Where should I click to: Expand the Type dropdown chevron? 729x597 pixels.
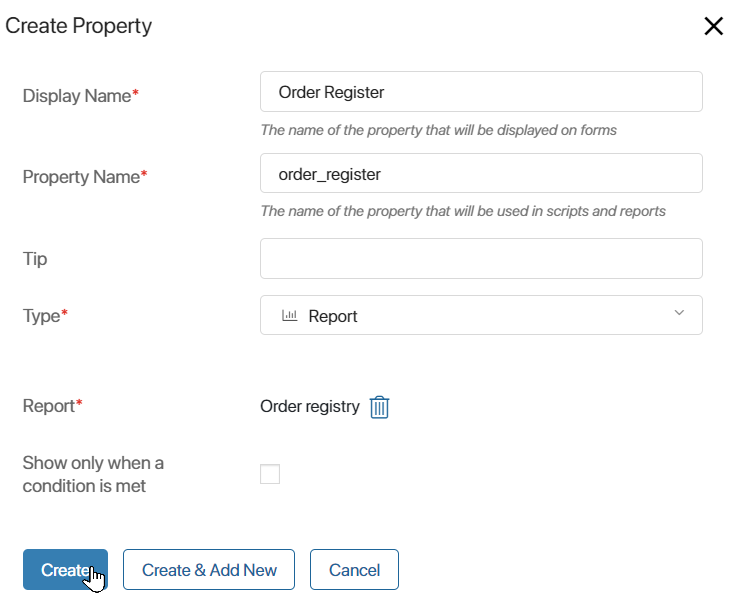(x=679, y=313)
